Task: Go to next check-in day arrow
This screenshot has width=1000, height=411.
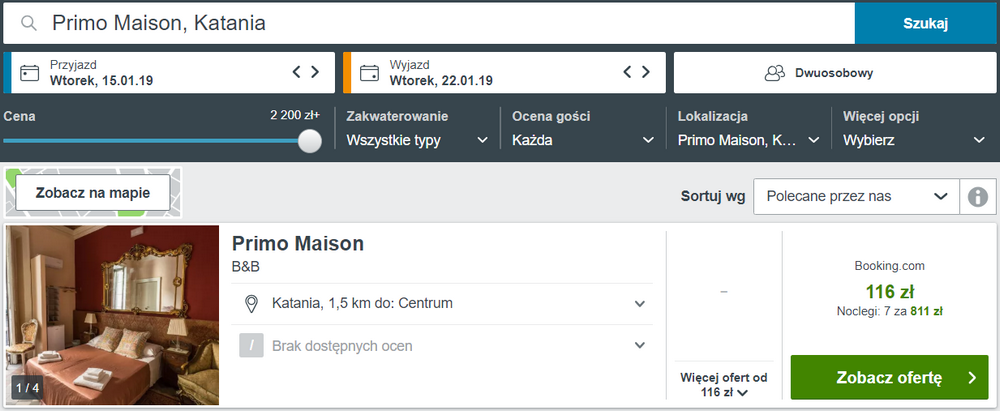Action: pyautogui.click(x=315, y=72)
